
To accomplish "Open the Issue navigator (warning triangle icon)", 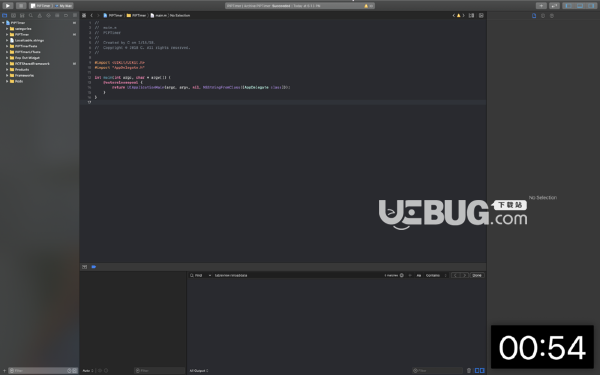I will click(39, 15).
